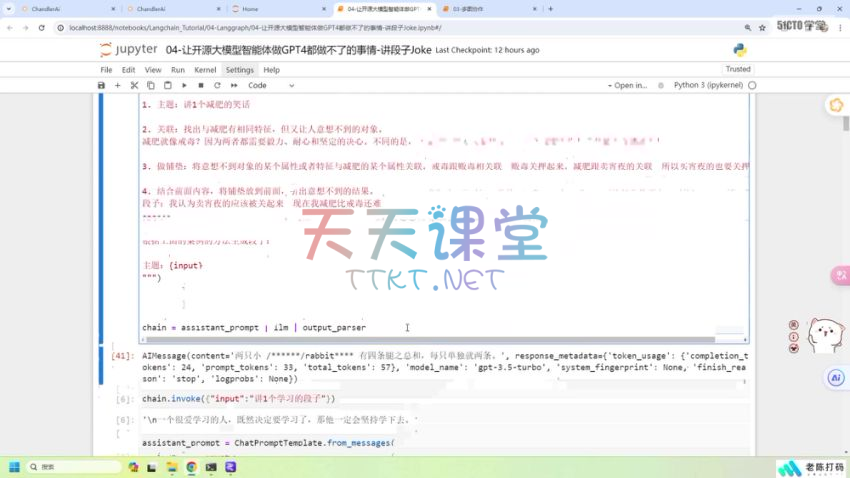Save the notebook with the floppy disk icon
The height and width of the screenshot is (478, 850).
click(x=102, y=86)
